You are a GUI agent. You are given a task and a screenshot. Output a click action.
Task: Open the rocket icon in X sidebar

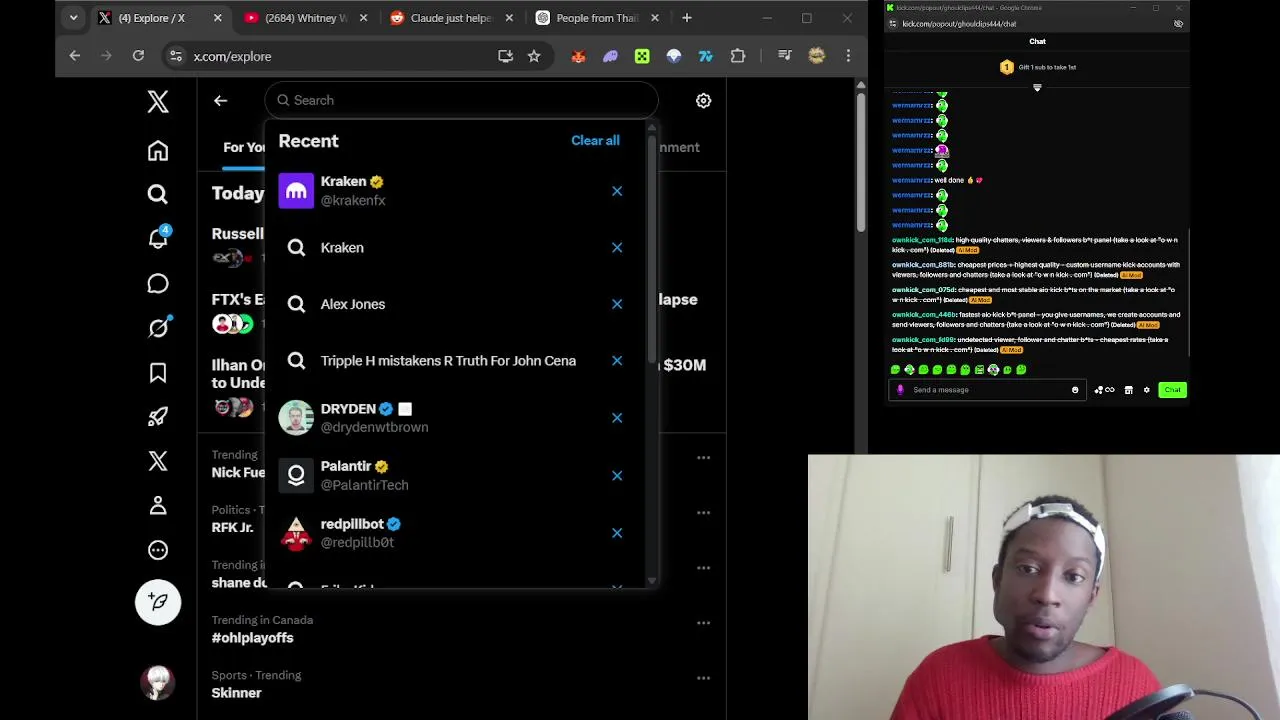(x=158, y=417)
